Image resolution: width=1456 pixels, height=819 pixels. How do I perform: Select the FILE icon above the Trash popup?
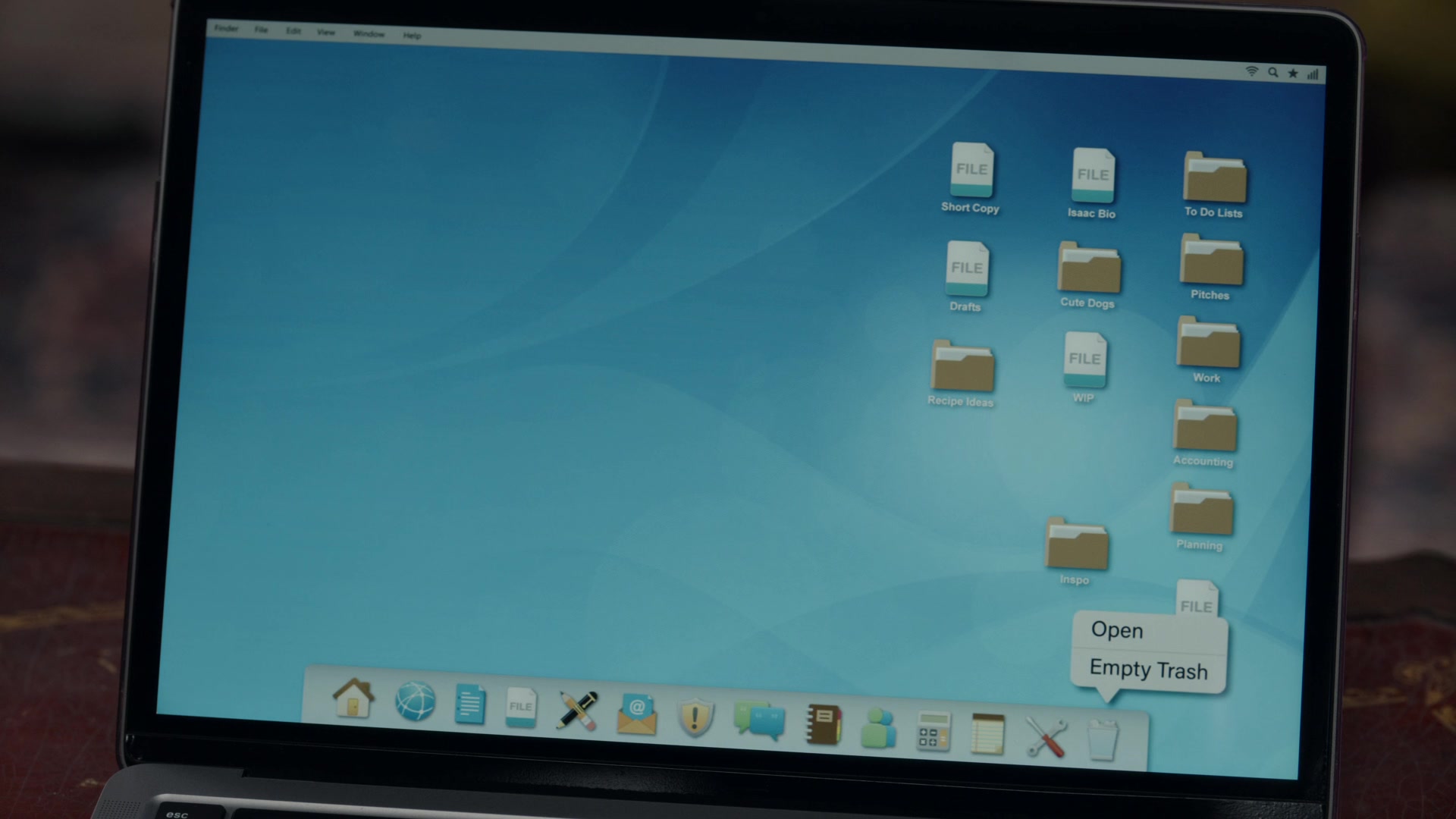click(x=1197, y=599)
